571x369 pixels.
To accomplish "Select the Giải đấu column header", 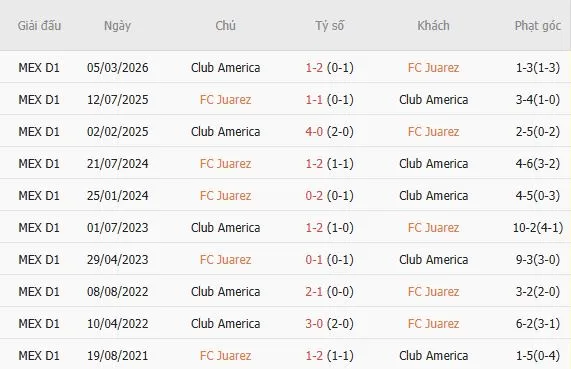I will pyautogui.click(x=39, y=26).
